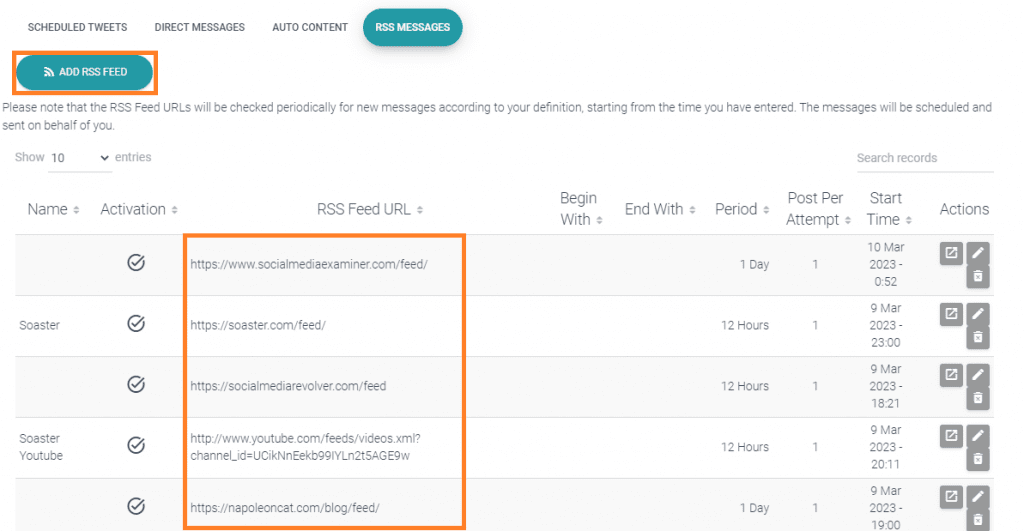1024x531 pixels.
Task: Delete the napoleoncat blog feed entry
Action: point(978,520)
